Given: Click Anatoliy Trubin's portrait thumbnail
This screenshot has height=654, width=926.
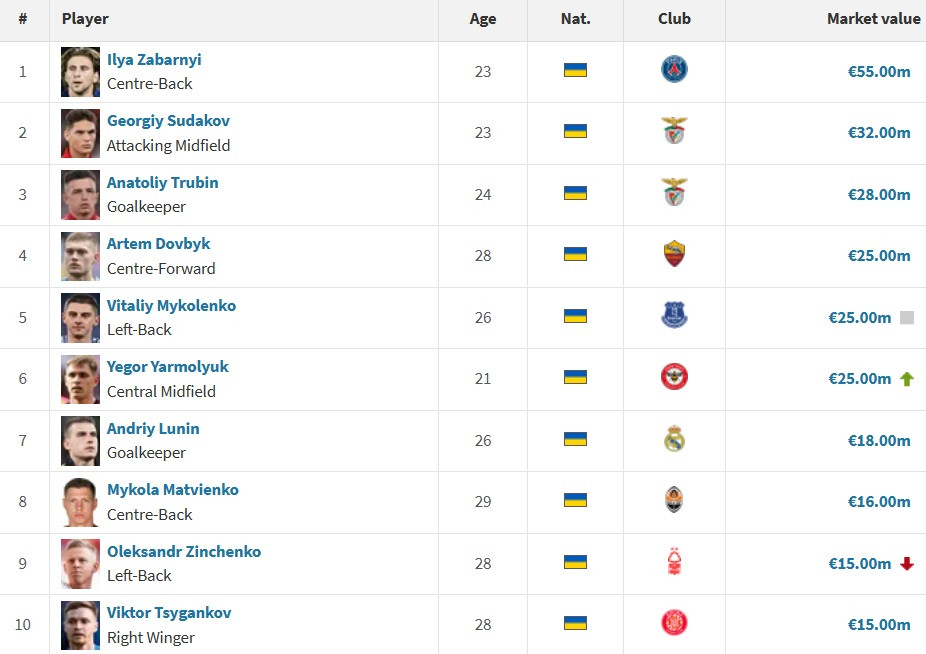Looking at the screenshot, I should point(80,194).
